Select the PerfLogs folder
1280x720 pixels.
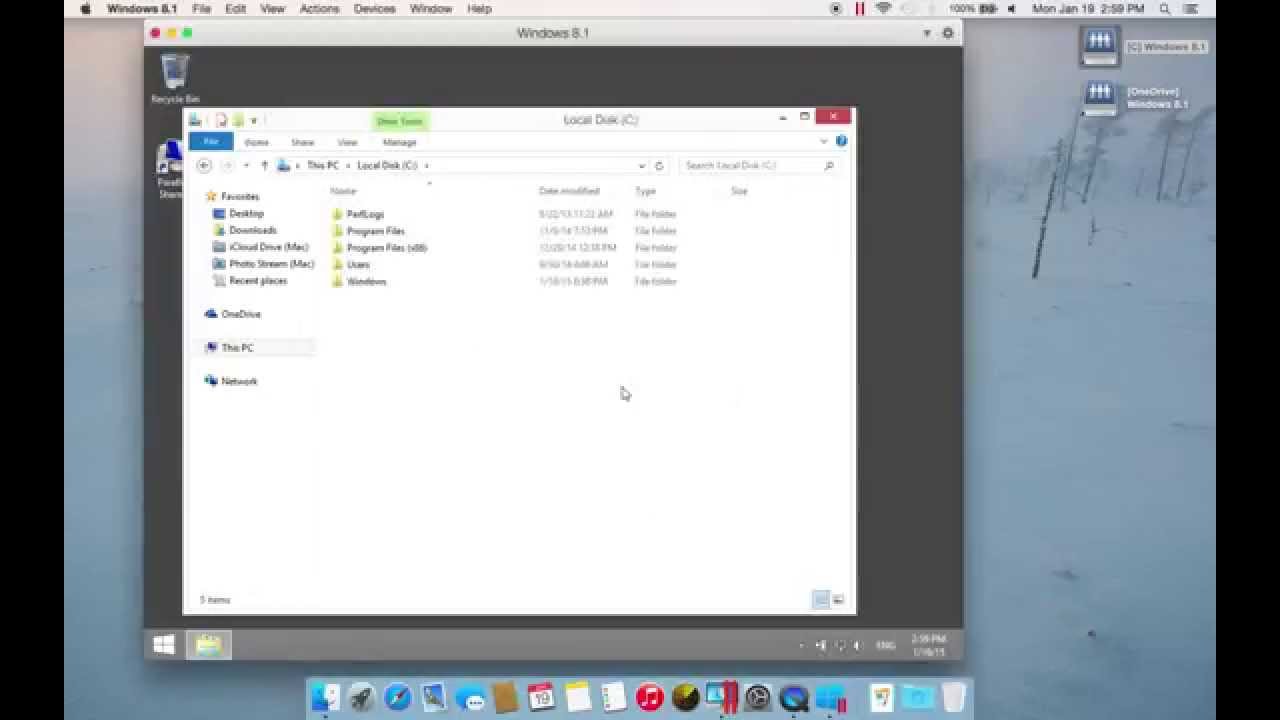coord(358,214)
